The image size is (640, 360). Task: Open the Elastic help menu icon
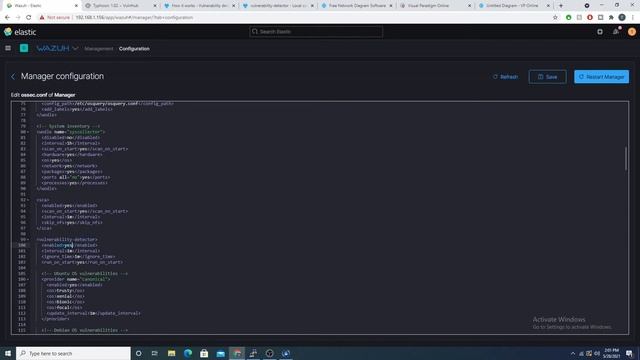600,32
